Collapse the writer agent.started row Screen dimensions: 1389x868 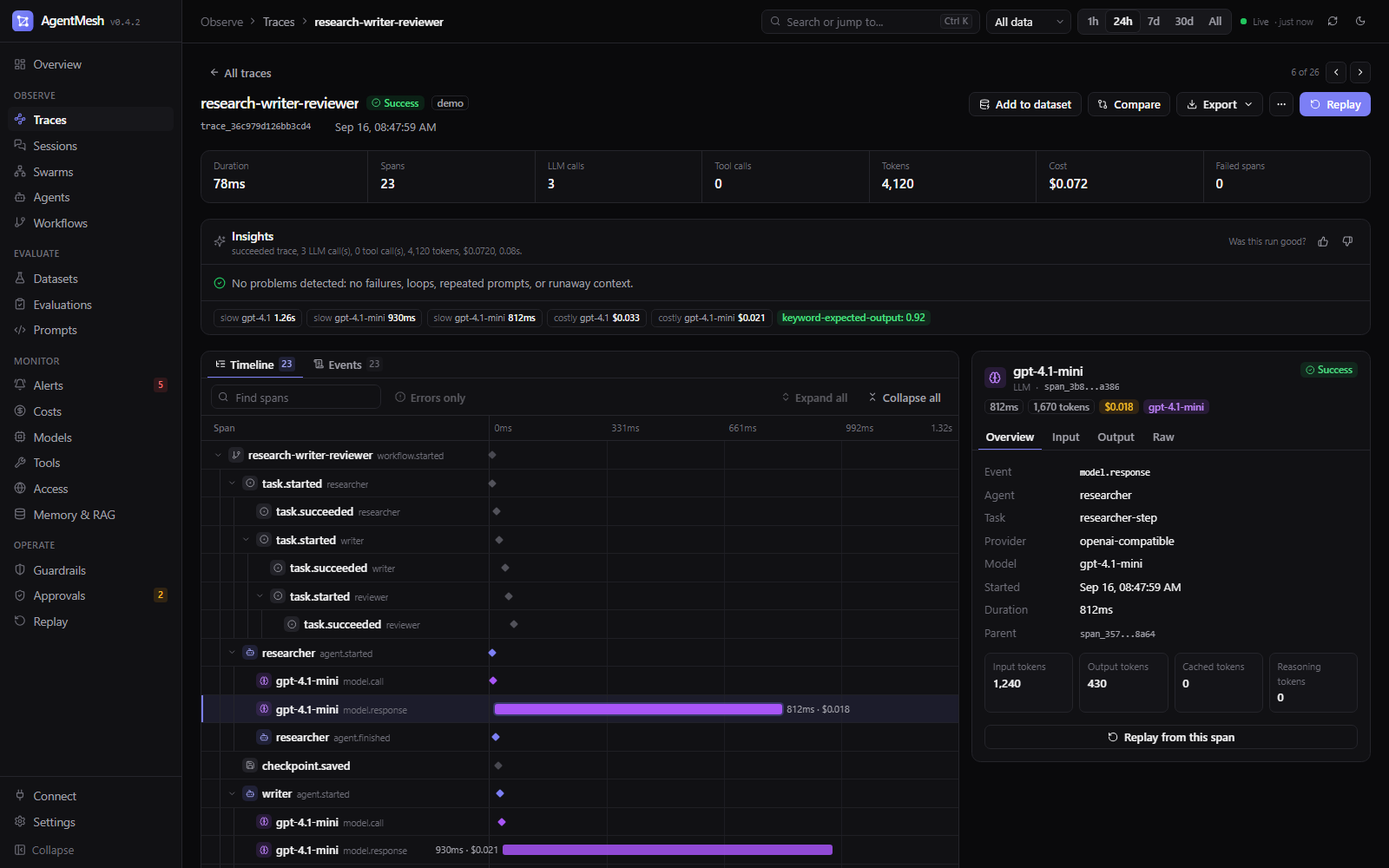(232, 794)
